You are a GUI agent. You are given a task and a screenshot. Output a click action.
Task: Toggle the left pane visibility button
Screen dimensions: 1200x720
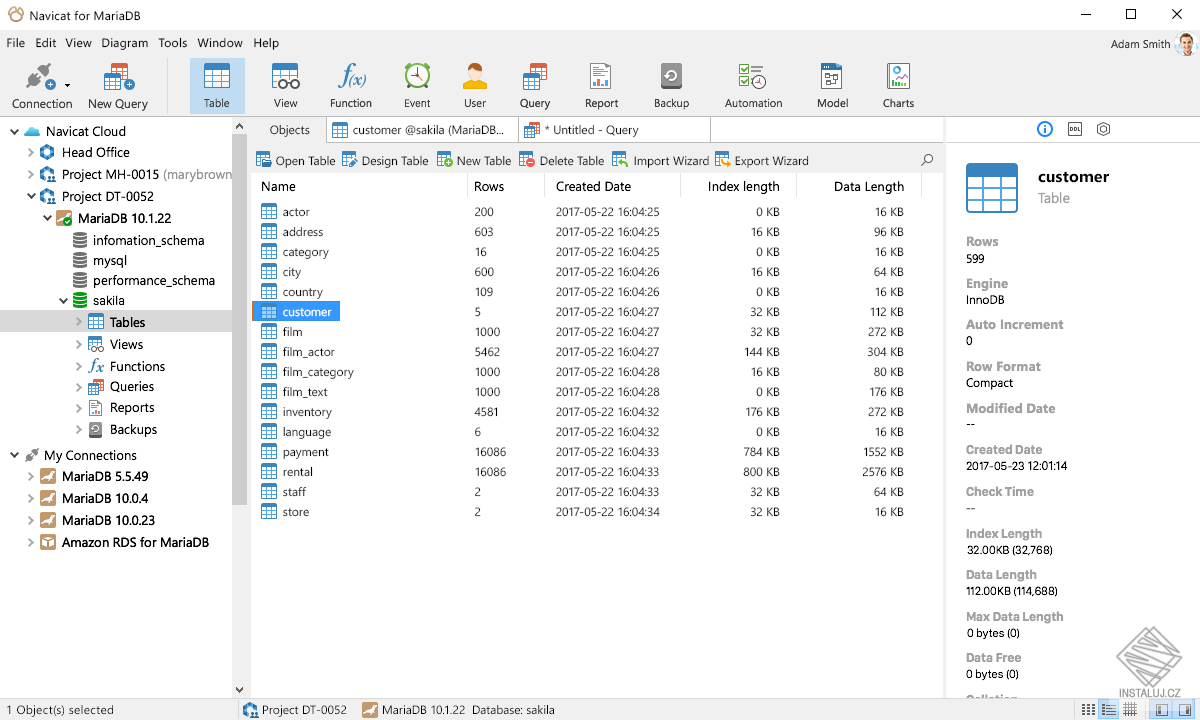pyautogui.click(x=1162, y=710)
